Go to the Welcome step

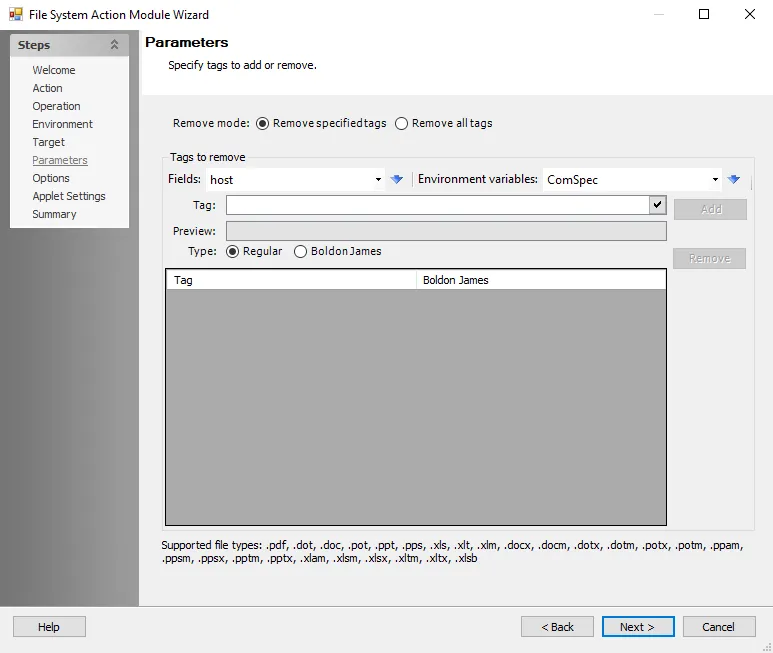coord(54,70)
